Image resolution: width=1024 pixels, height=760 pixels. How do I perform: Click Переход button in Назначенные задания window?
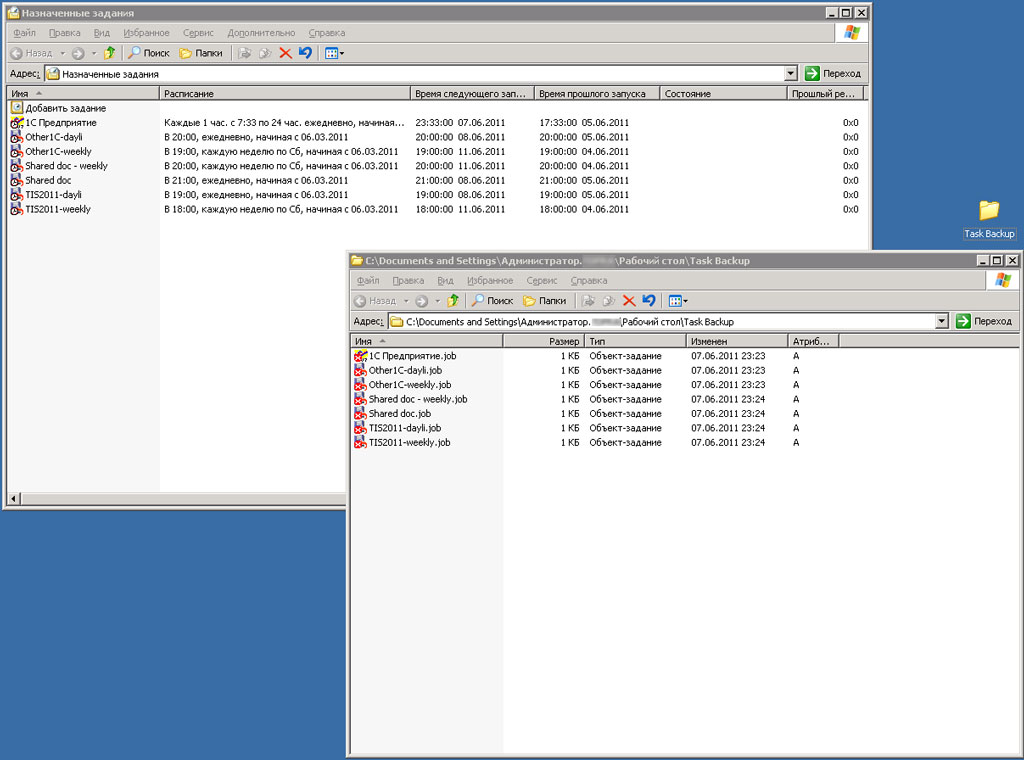coord(833,74)
